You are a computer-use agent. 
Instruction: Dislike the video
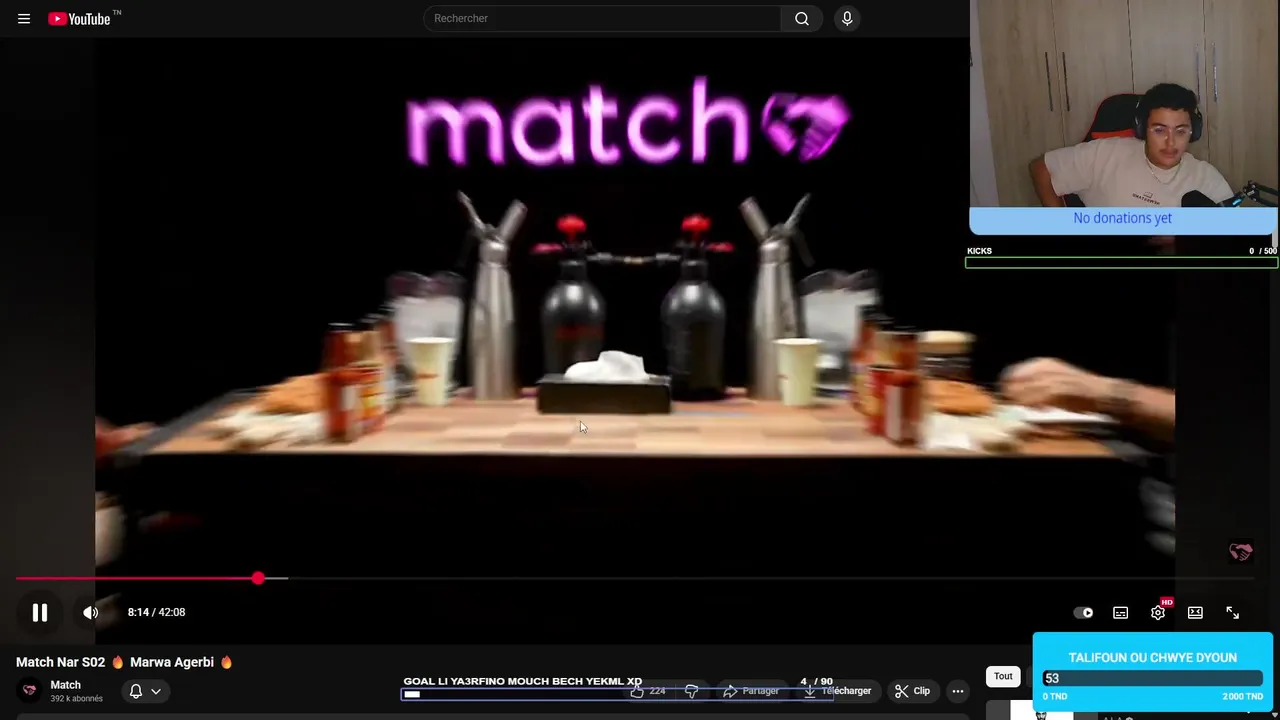coord(691,691)
